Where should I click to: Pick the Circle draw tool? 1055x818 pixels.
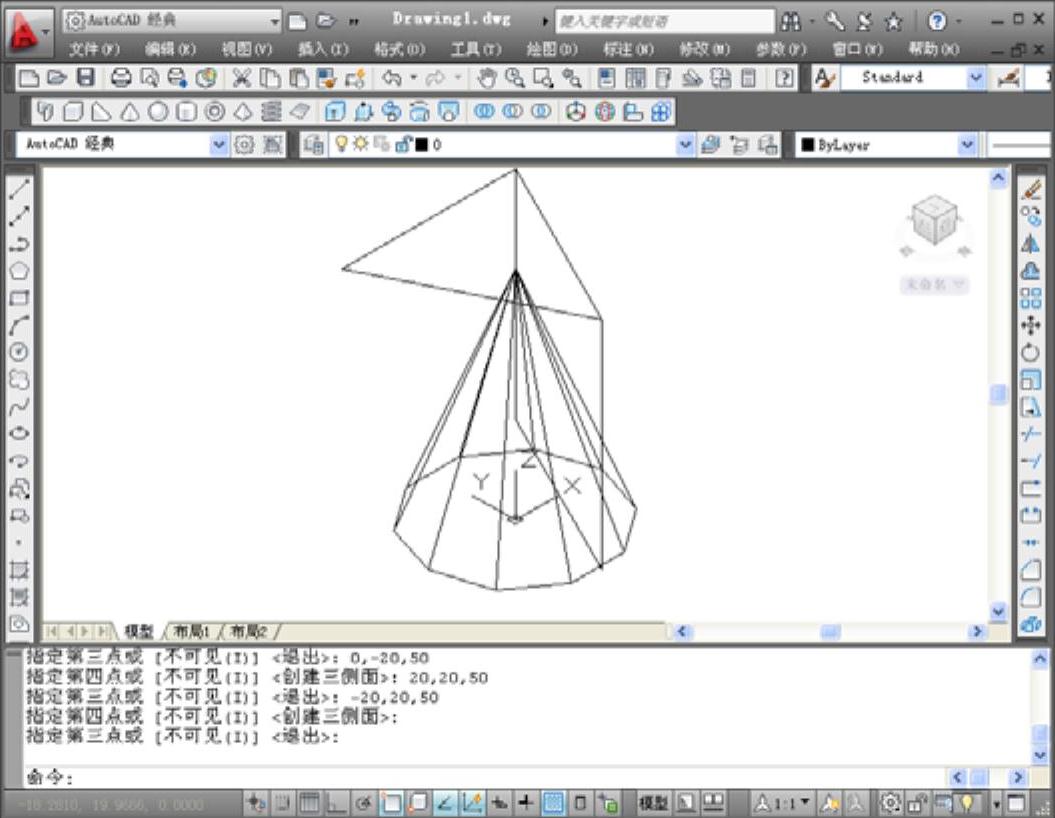tap(19, 352)
